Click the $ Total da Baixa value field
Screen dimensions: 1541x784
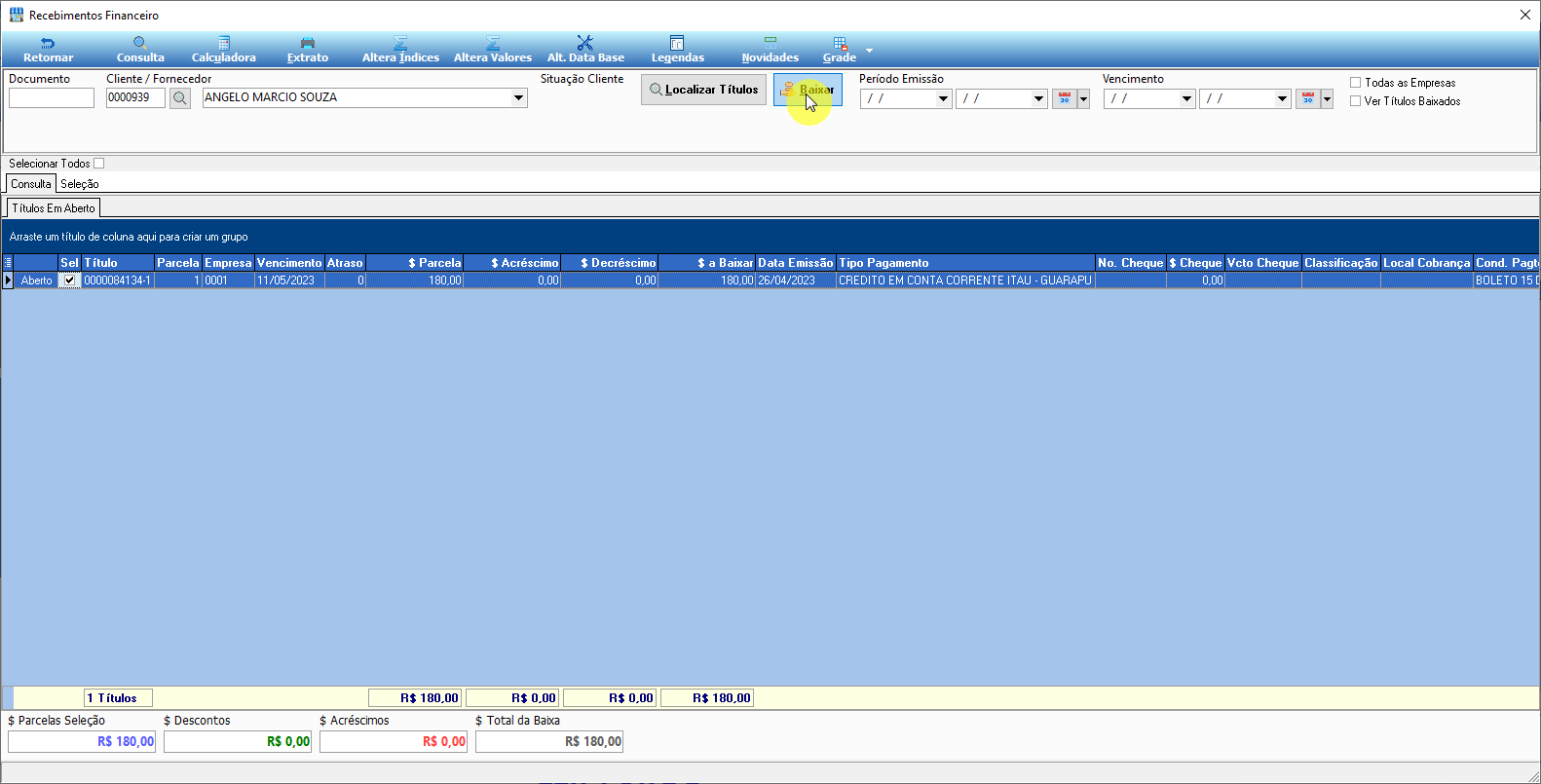549,742
